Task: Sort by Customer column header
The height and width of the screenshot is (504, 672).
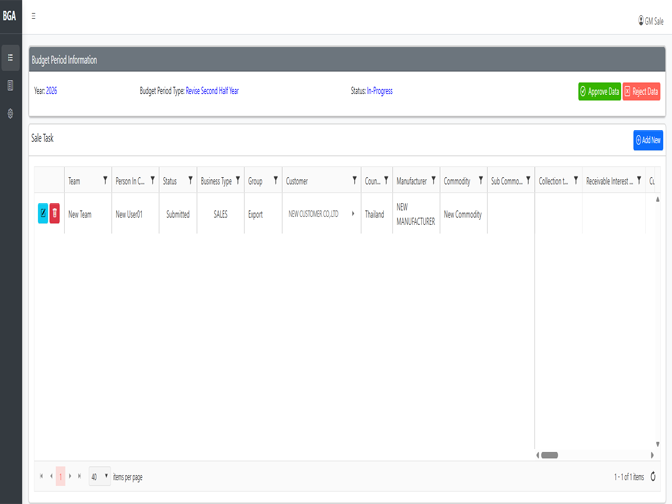Action: click(x=297, y=181)
